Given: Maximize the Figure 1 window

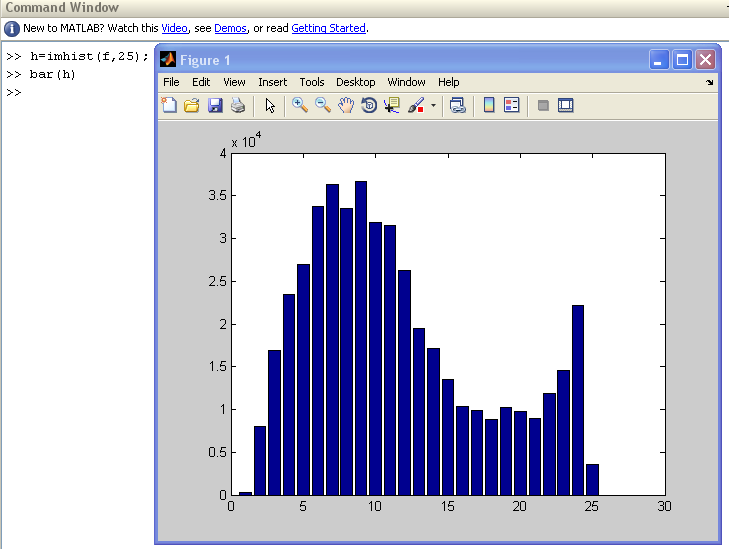Looking at the screenshot, I should click(x=682, y=60).
